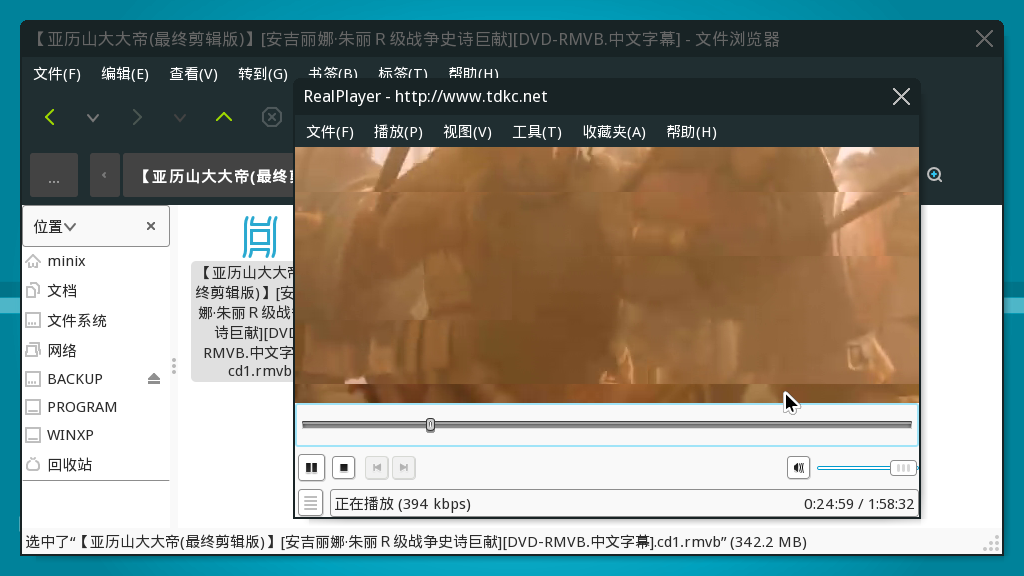Open the forward history dropdown arrow
The image size is (1024, 576).
click(x=180, y=118)
